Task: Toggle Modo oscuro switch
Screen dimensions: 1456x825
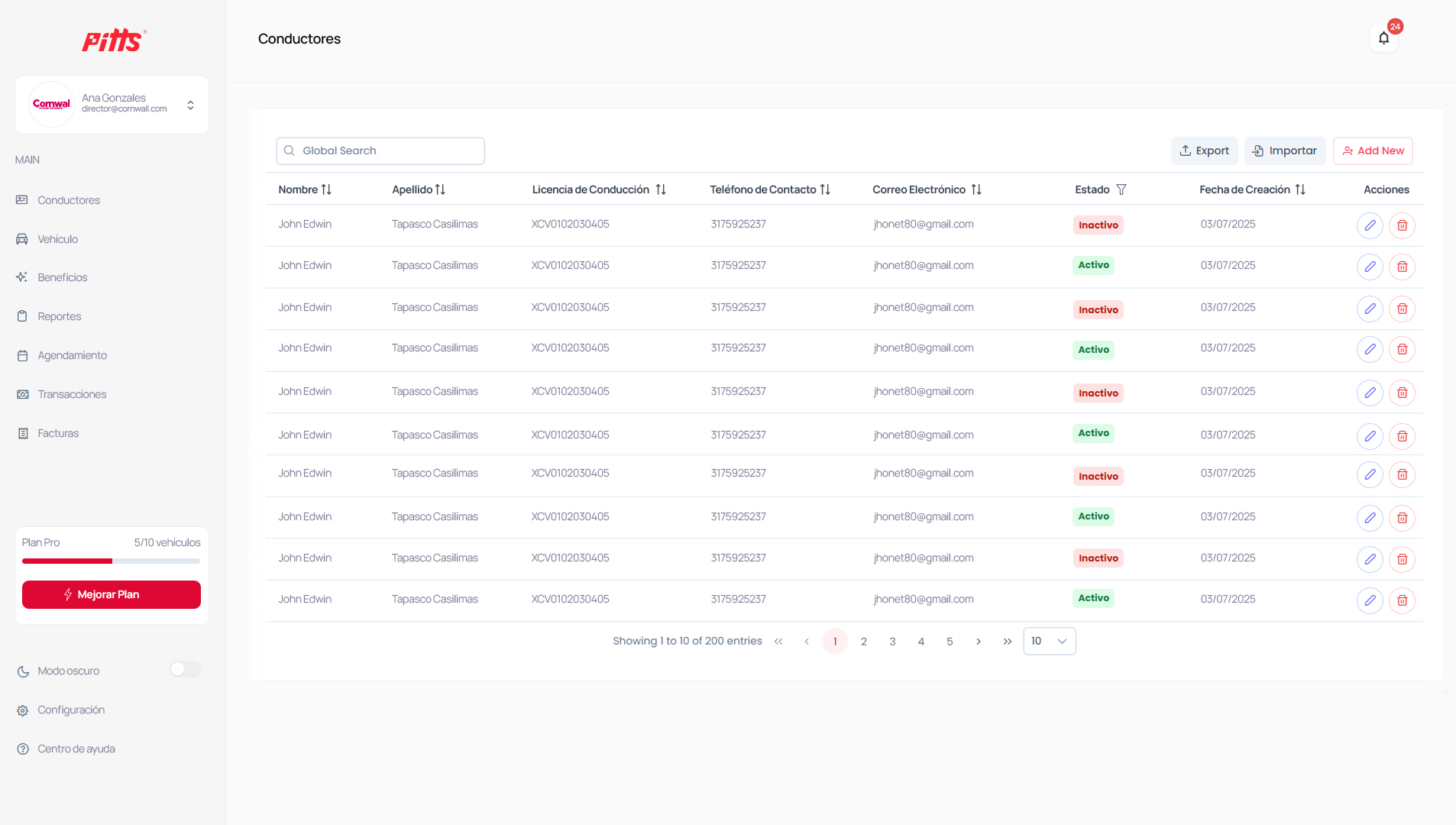Action: point(185,670)
